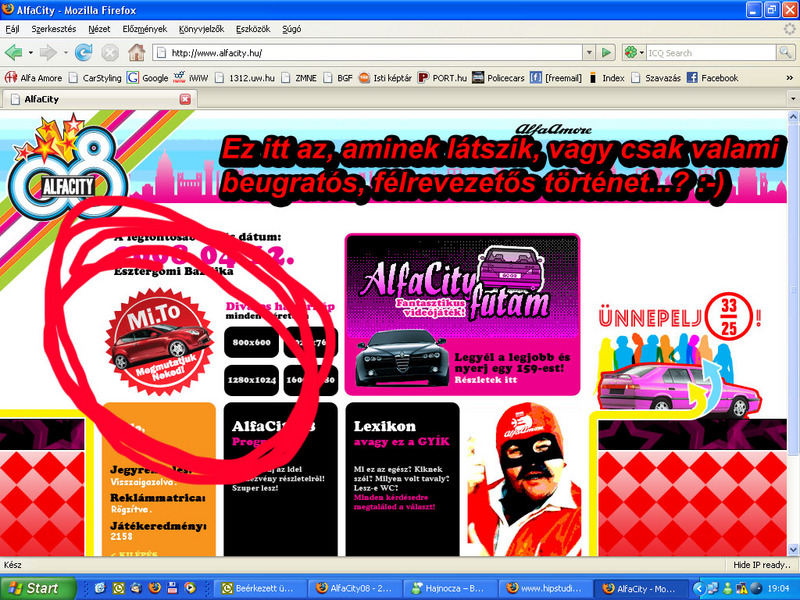This screenshot has height=600, width=800.
Task: Open the Nézet menu
Action: point(99,29)
